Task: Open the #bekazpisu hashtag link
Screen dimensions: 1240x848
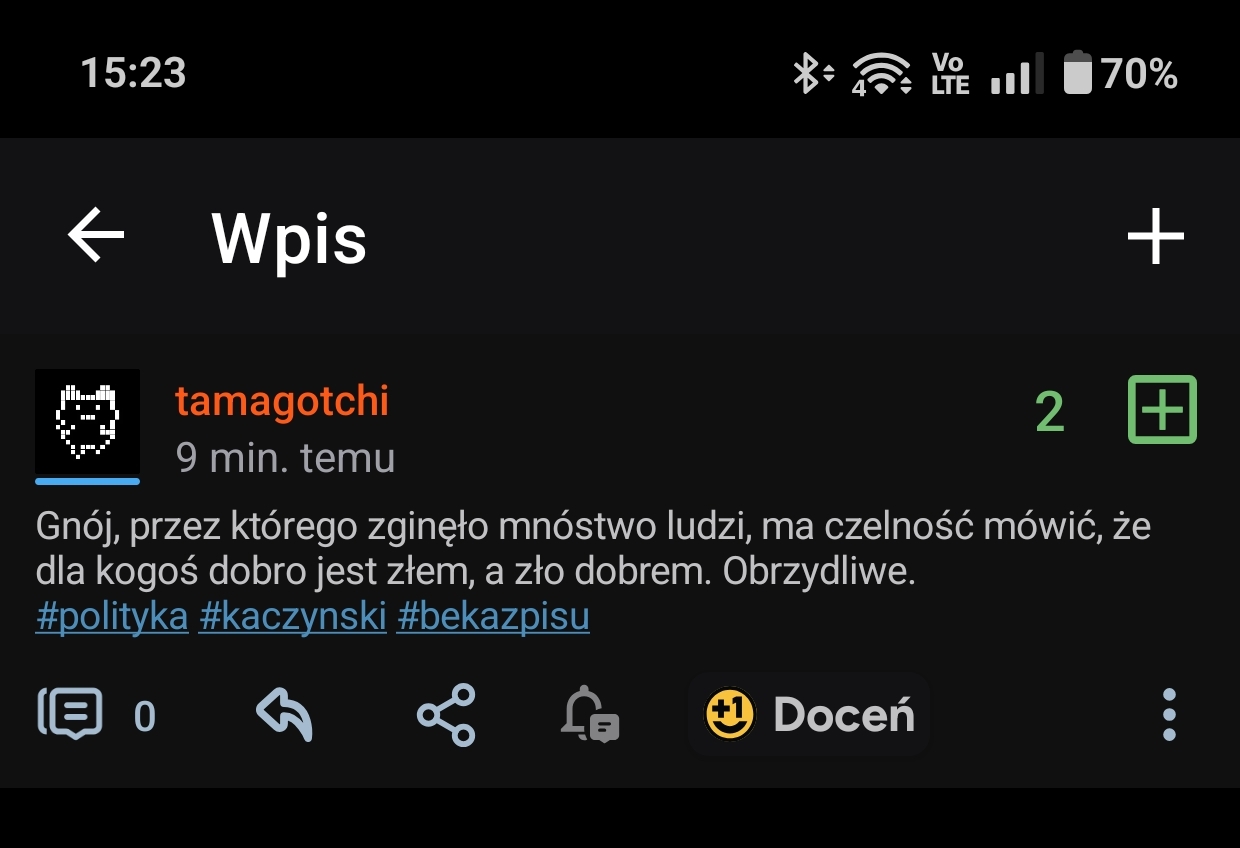Action: click(x=493, y=617)
